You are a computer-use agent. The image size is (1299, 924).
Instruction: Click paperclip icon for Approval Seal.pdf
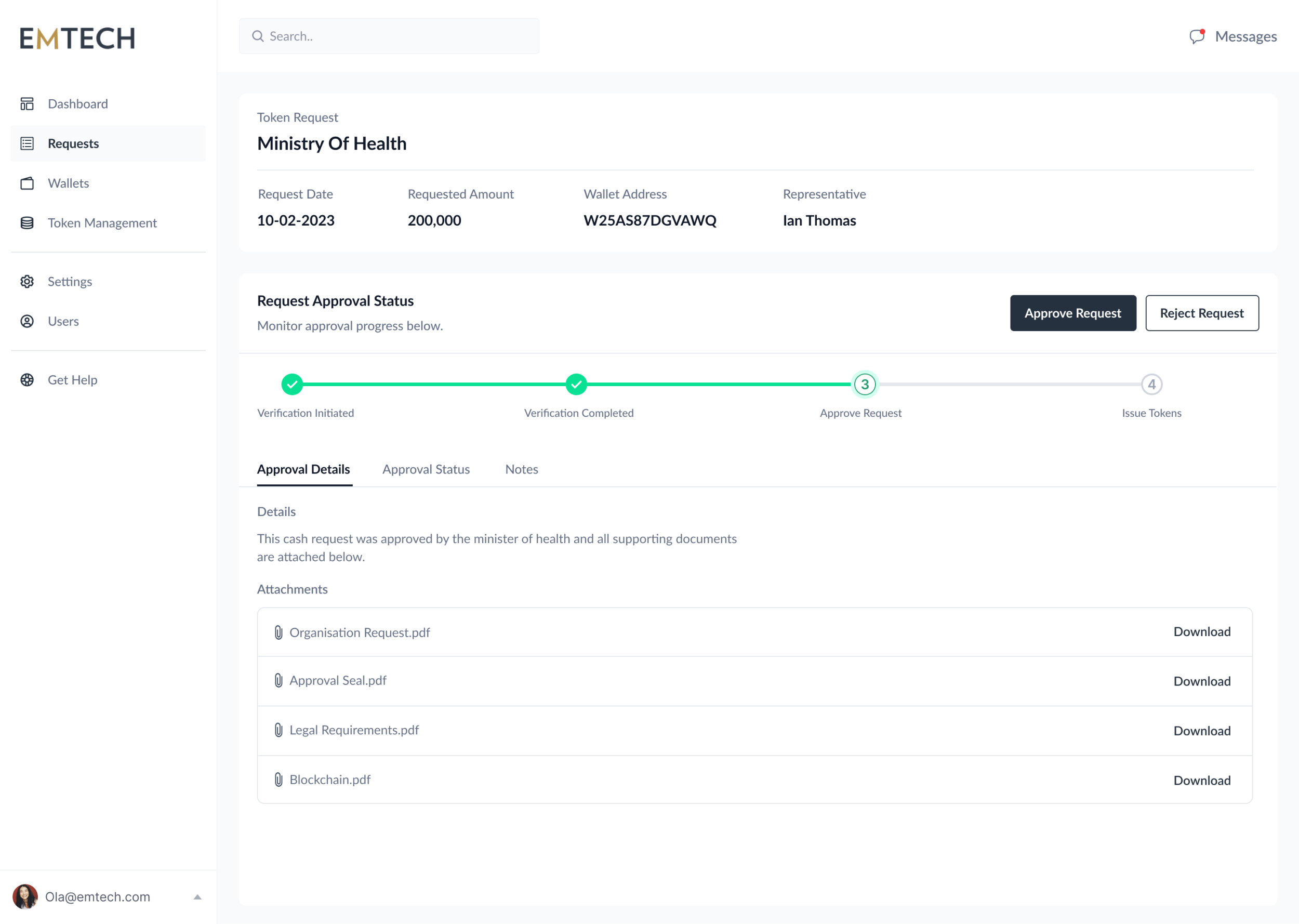(x=278, y=680)
